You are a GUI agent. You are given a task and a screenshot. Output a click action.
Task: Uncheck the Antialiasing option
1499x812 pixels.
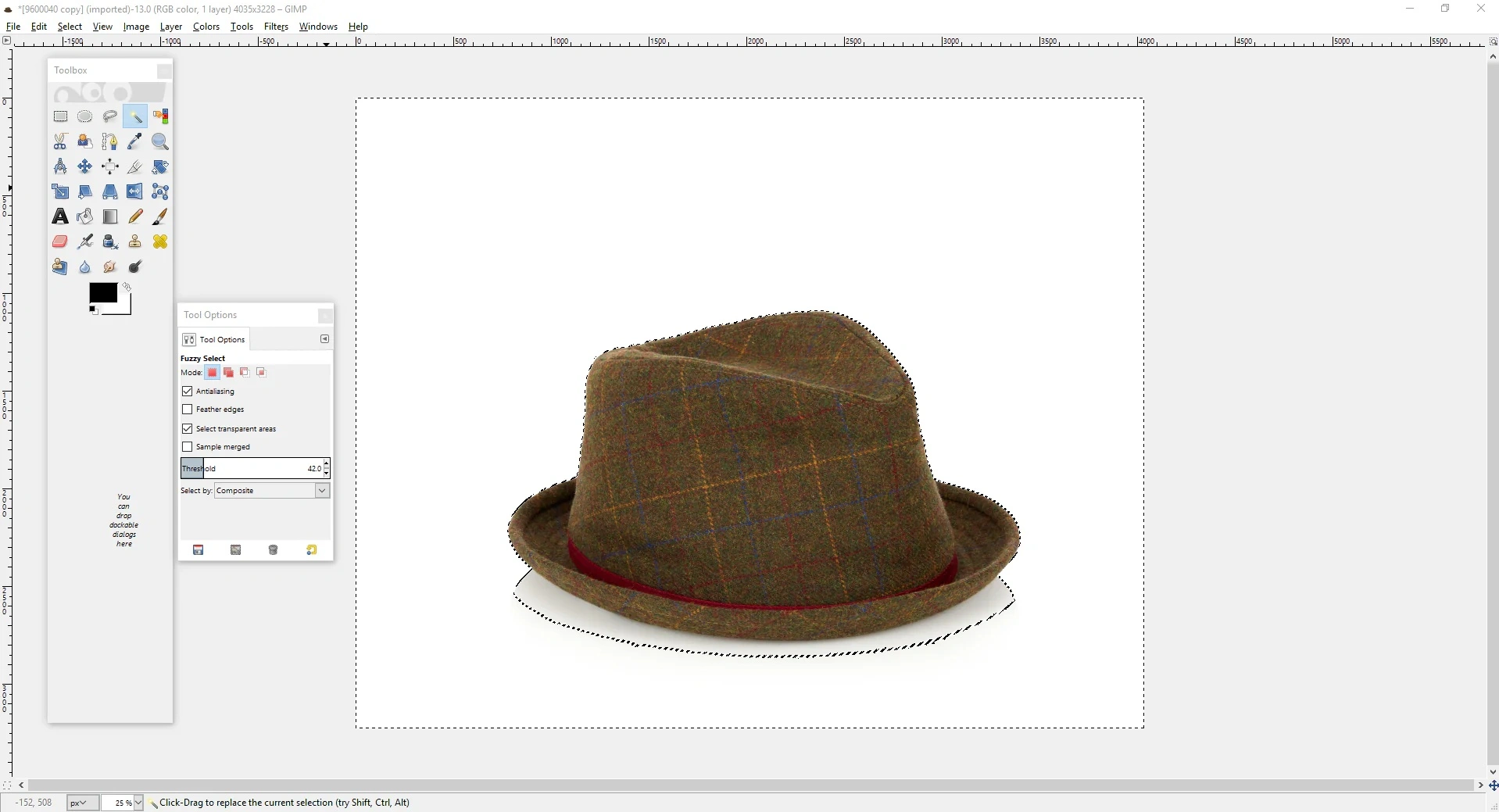pyautogui.click(x=187, y=391)
